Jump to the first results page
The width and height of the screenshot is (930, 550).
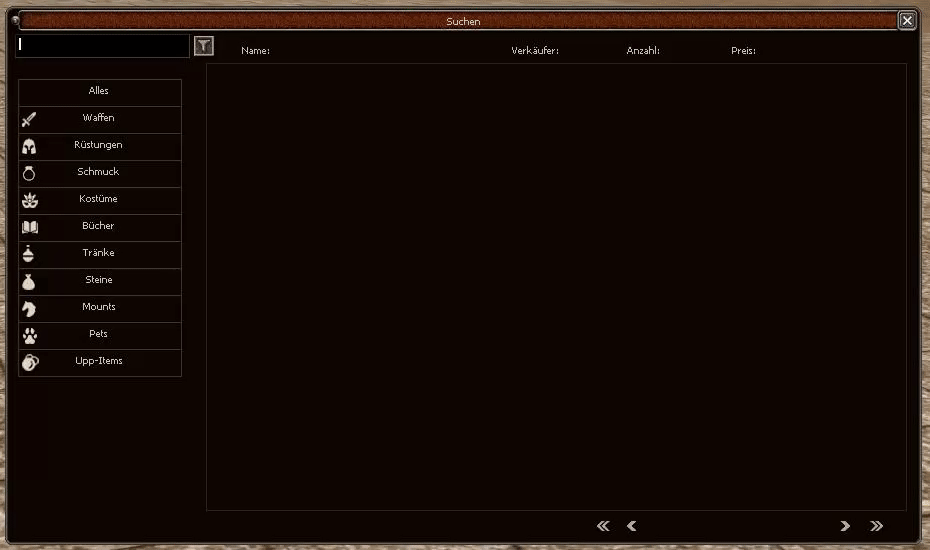tap(603, 526)
